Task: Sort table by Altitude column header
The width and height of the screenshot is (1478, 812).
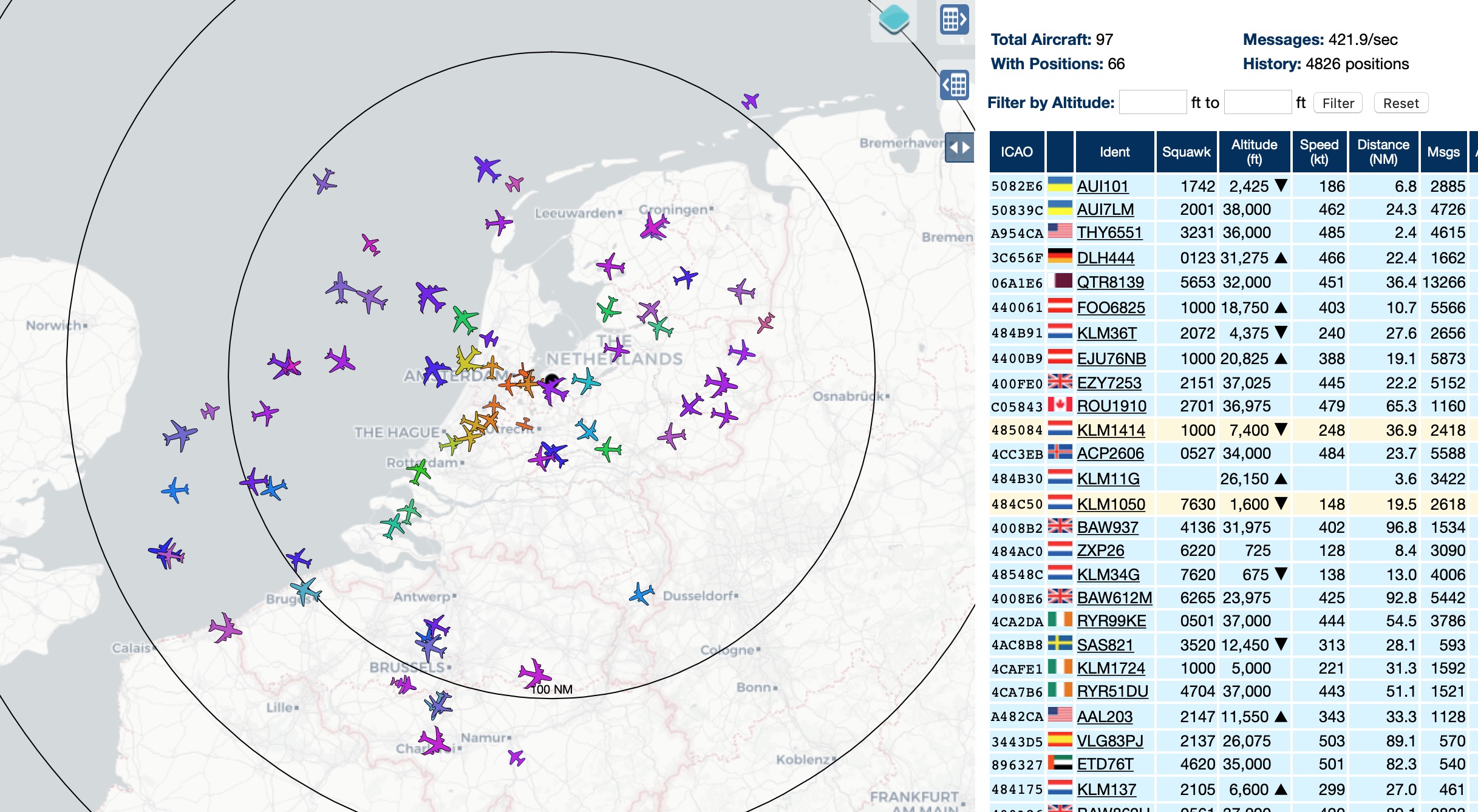Action: coord(1253,152)
